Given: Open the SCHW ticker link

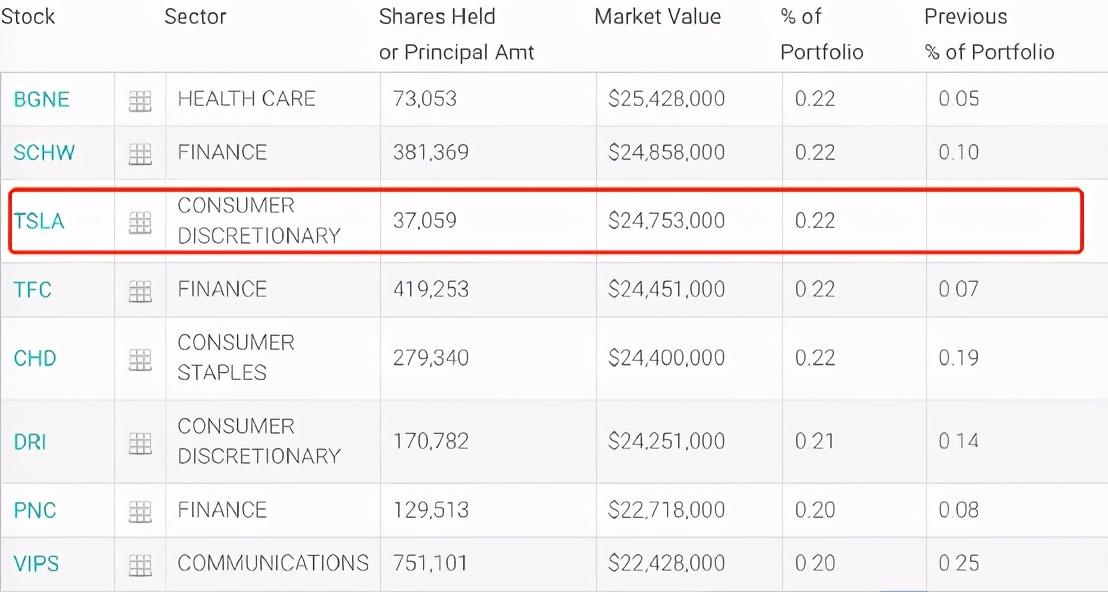Looking at the screenshot, I should coord(44,153).
